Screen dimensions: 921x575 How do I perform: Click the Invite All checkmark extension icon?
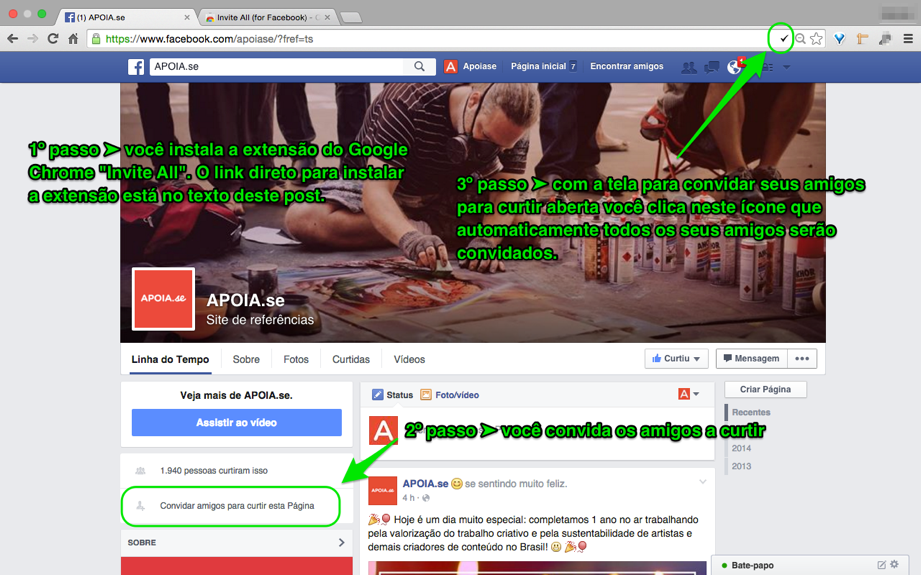point(784,39)
